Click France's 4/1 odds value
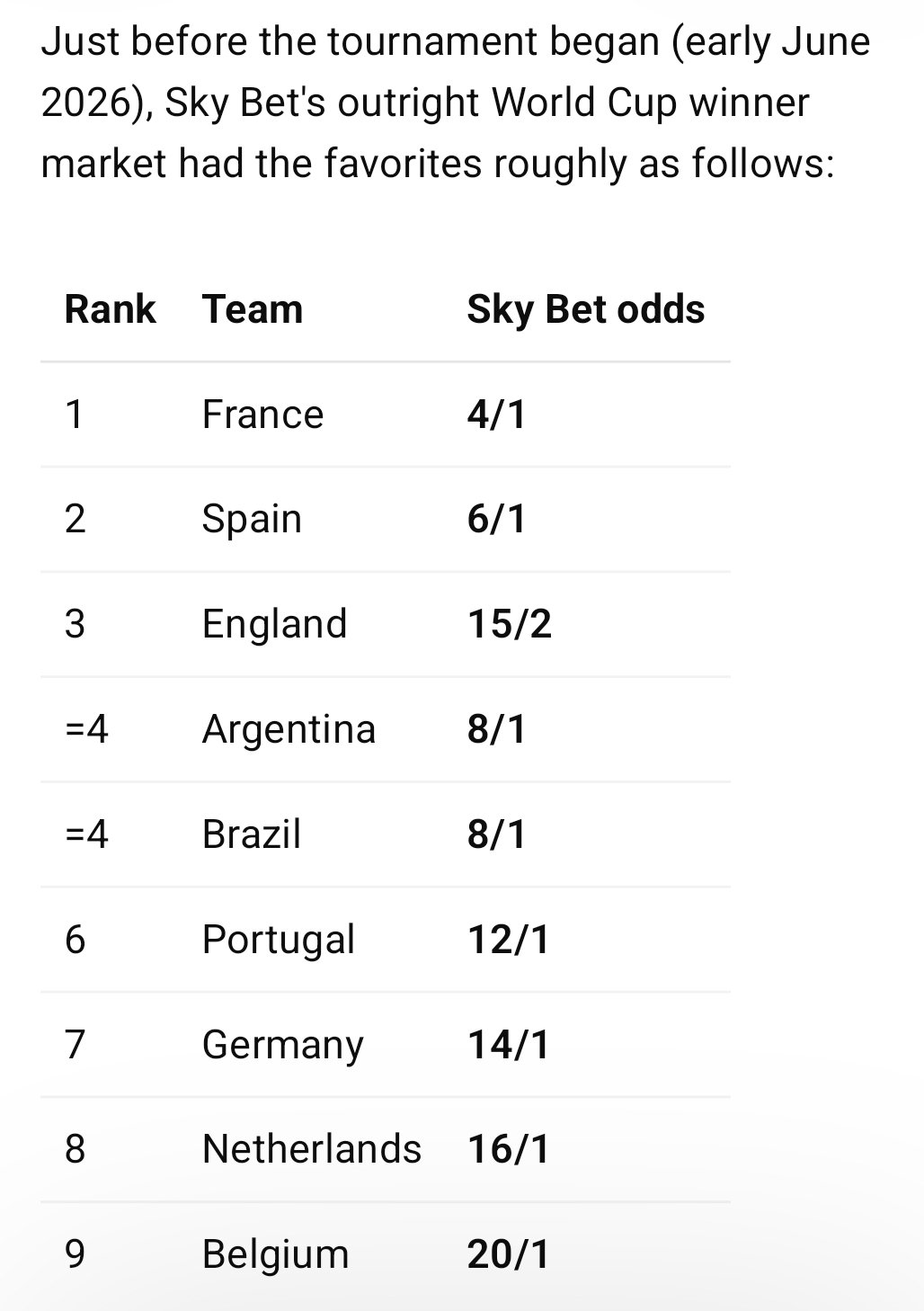This screenshot has height=1311, width=924. pos(497,415)
